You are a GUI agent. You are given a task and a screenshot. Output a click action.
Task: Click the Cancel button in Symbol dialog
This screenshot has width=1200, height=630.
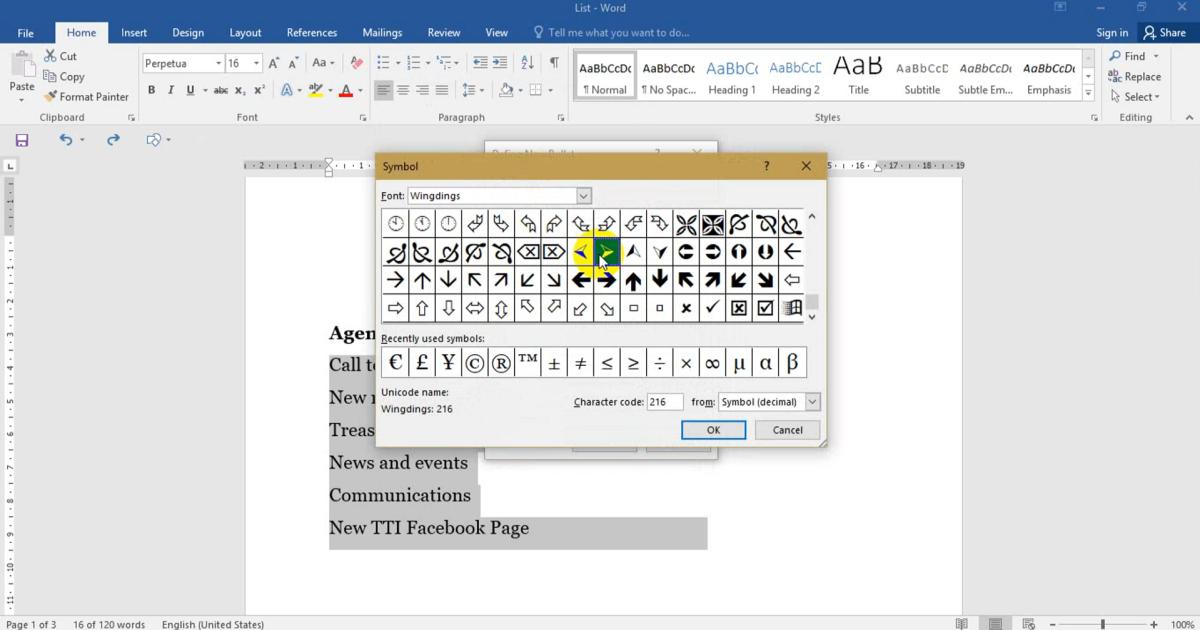pos(787,430)
